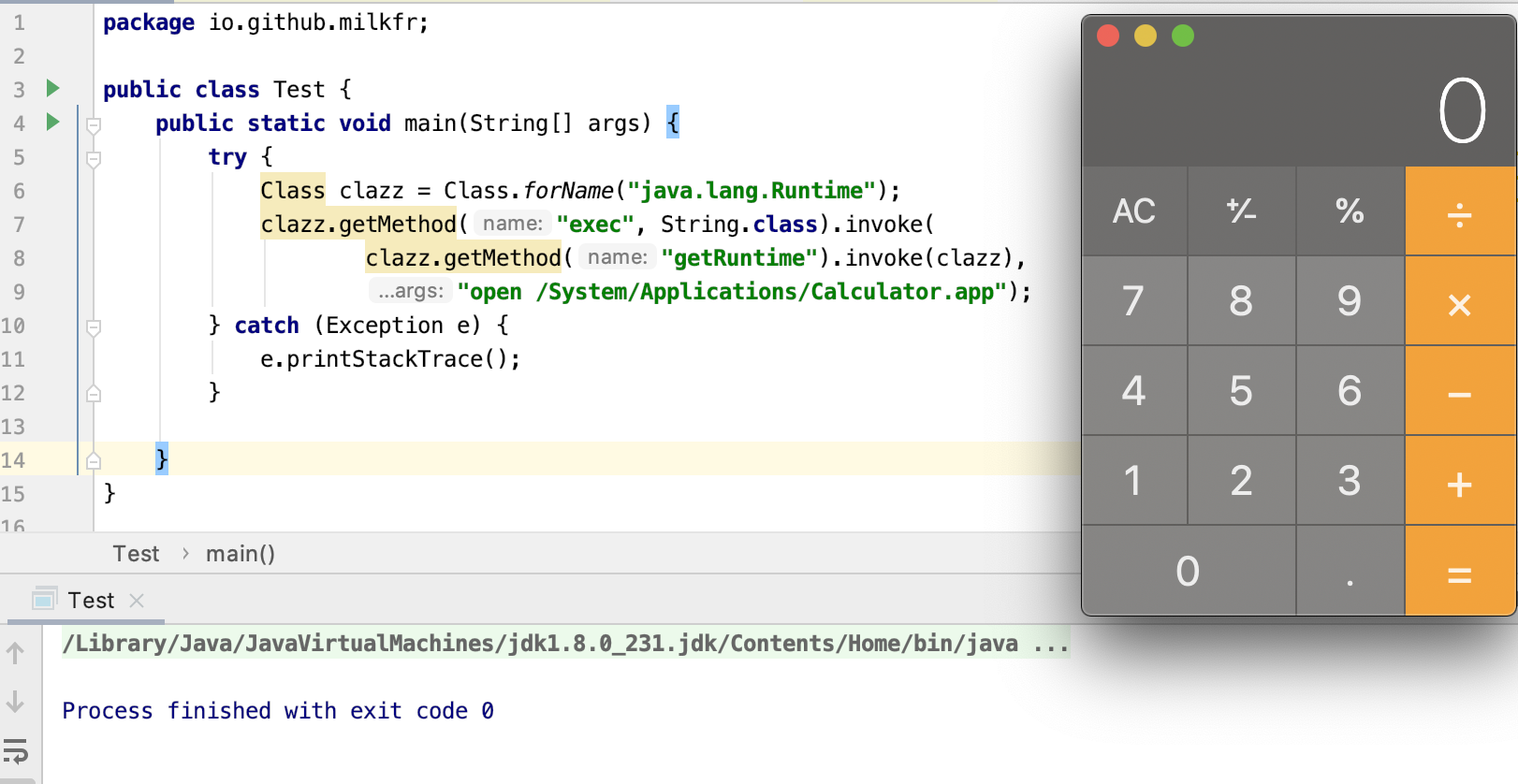
Task: Click minus key in Calculator
Action: (x=1460, y=391)
